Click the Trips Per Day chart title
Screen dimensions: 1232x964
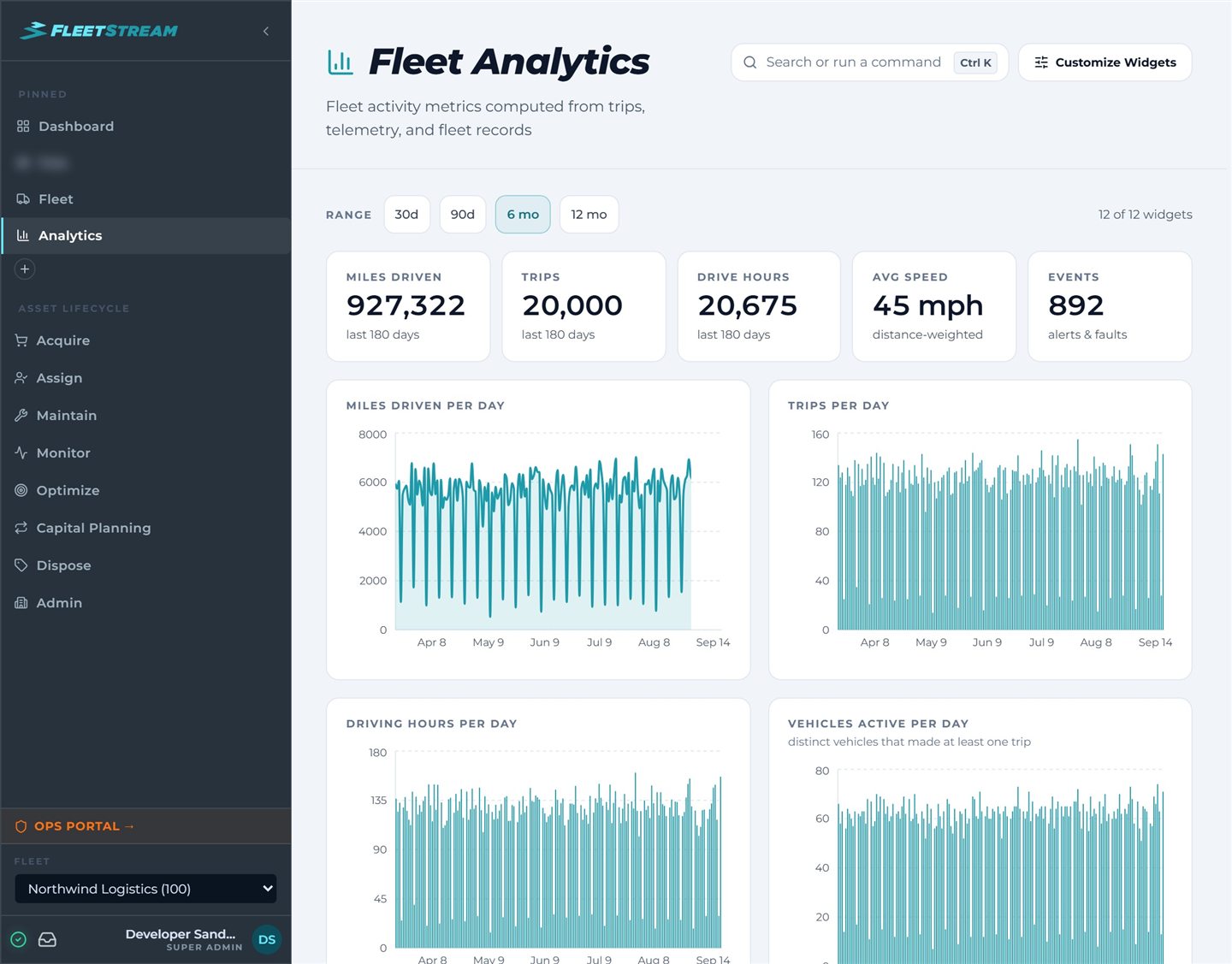(x=838, y=405)
